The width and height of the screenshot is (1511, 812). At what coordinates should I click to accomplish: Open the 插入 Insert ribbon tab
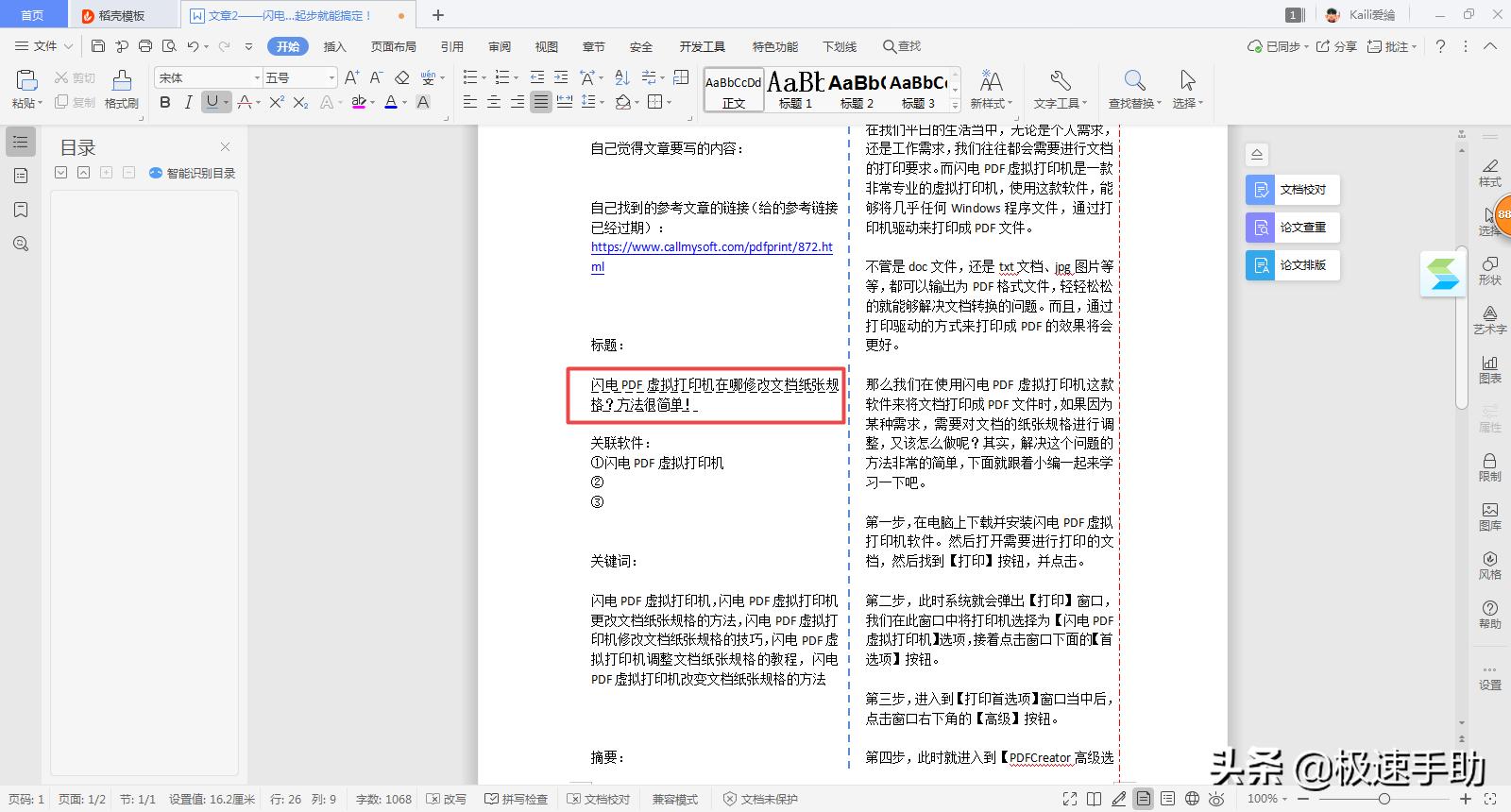tap(335, 46)
